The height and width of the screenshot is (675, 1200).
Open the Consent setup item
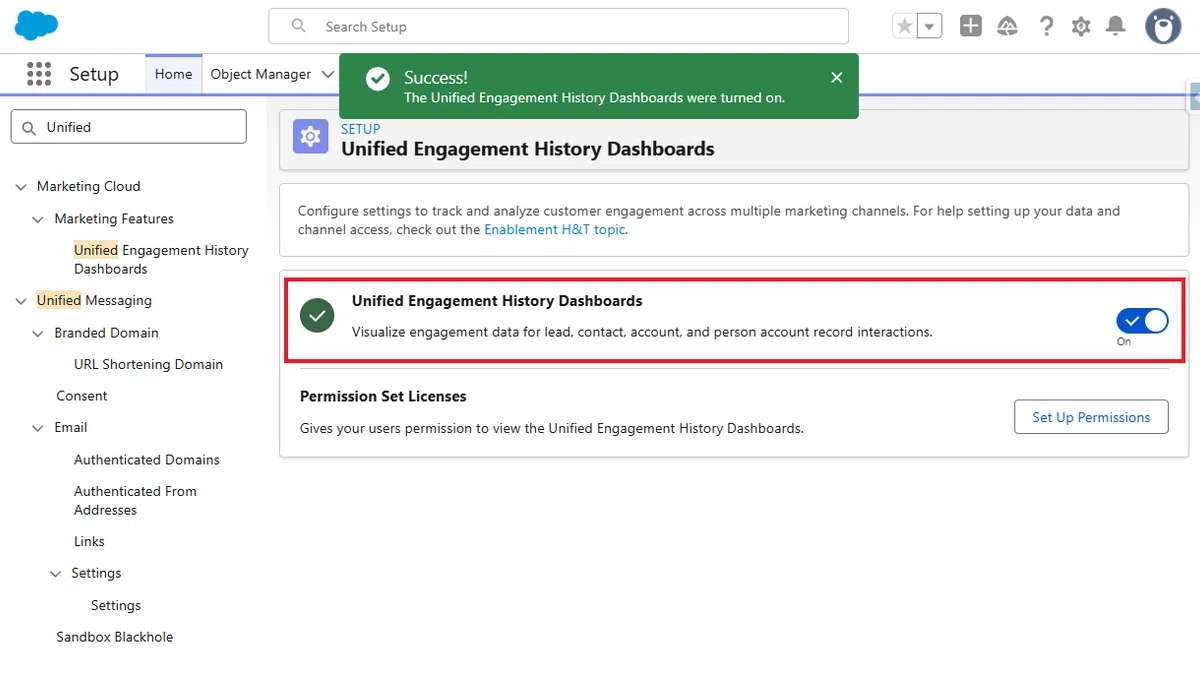tap(81, 396)
